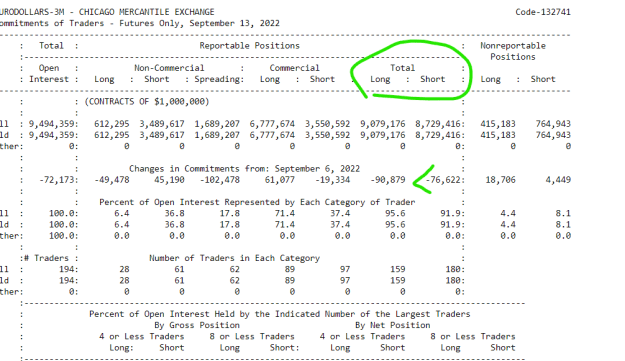Screen dimensions: 625x361
Task: Click the change value 61,077
Action: (280, 180)
